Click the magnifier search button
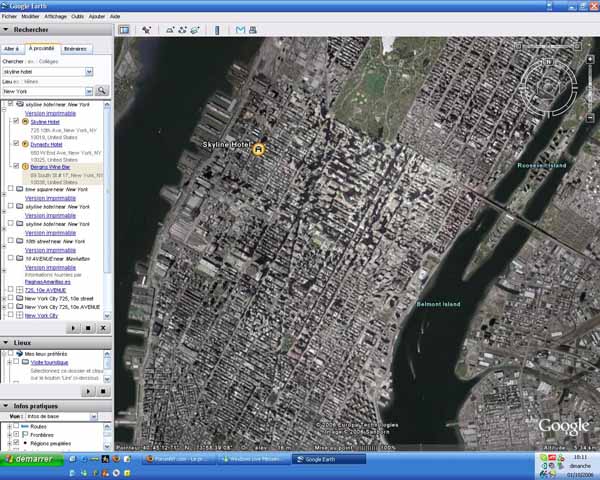This screenshot has height=480, width=600. click(x=101, y=91)
